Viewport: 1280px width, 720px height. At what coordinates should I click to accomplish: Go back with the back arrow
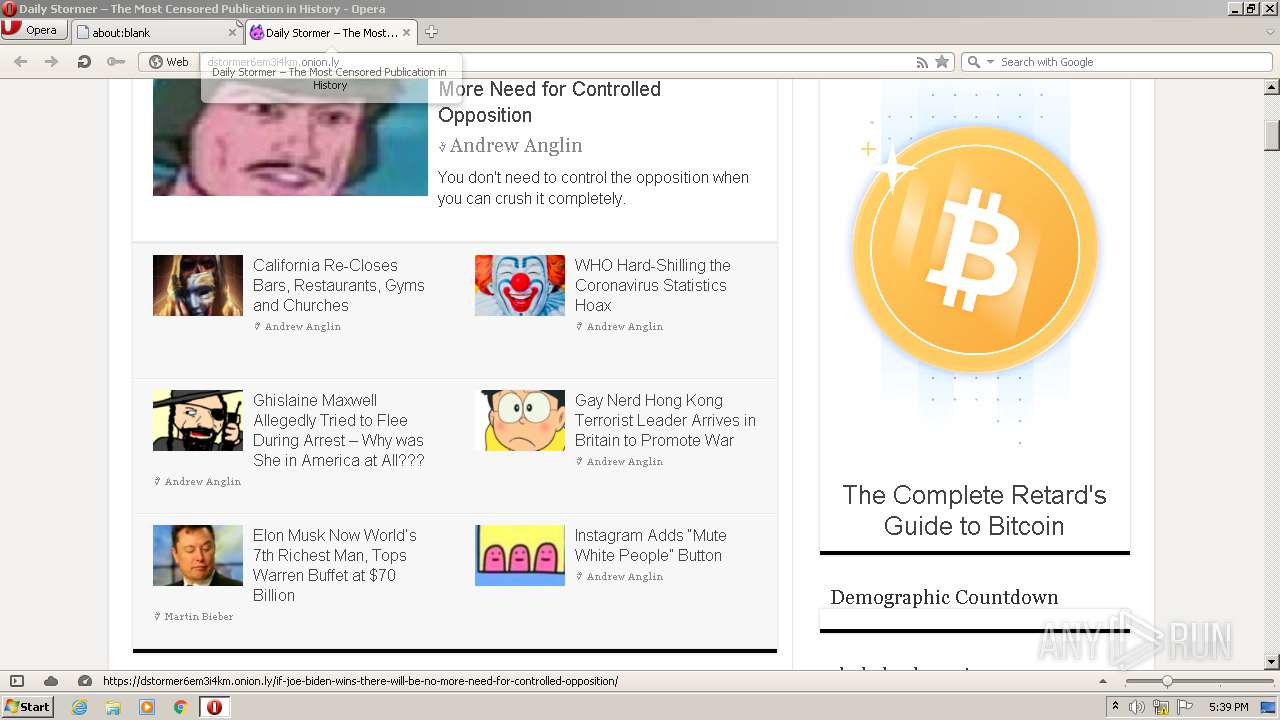tap(20, 62)
